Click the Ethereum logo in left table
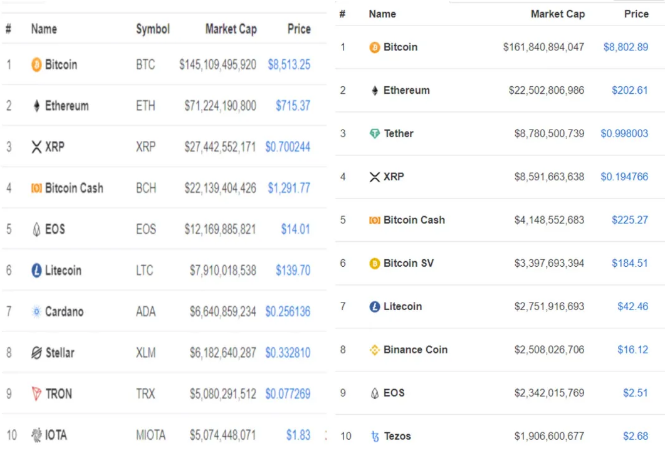Viewport: 665px width, 455px height. (x=36, y=106)
